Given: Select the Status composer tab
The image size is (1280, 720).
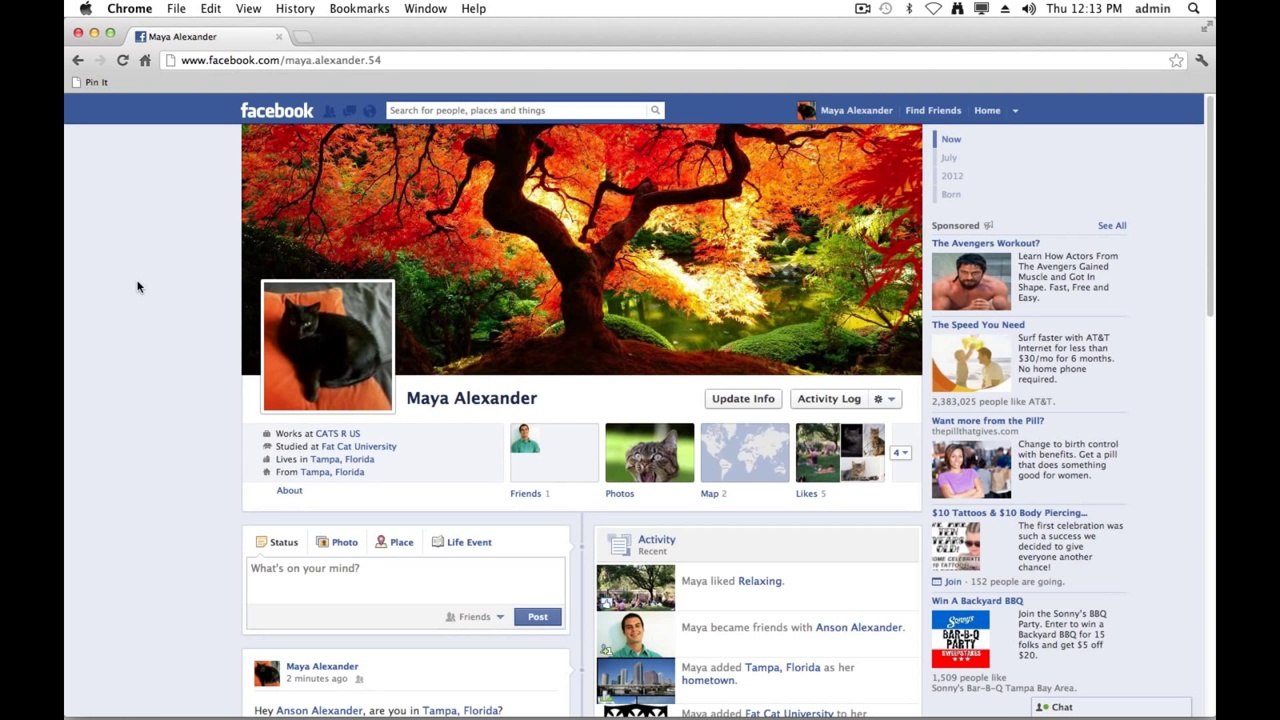Looking at the screenshot, I should tap(277, 542).
